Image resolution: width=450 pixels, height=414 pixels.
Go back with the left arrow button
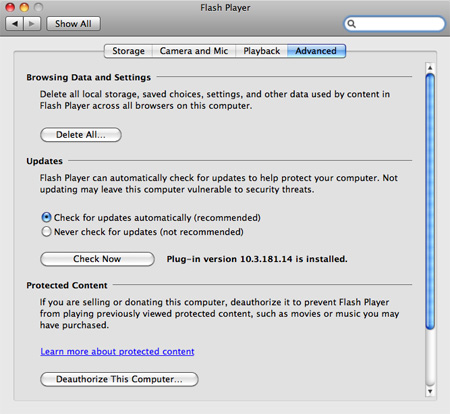(x=15, y=24)
